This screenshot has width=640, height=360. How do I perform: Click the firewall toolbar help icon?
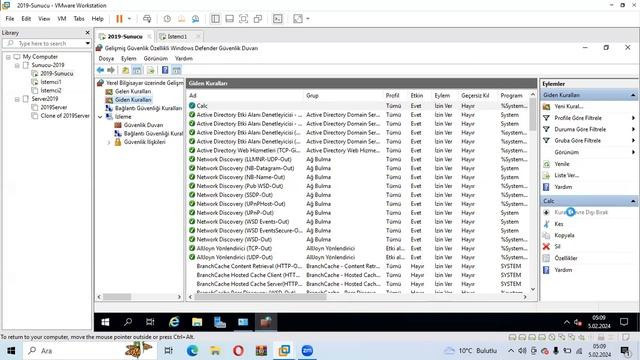(165, 70)
